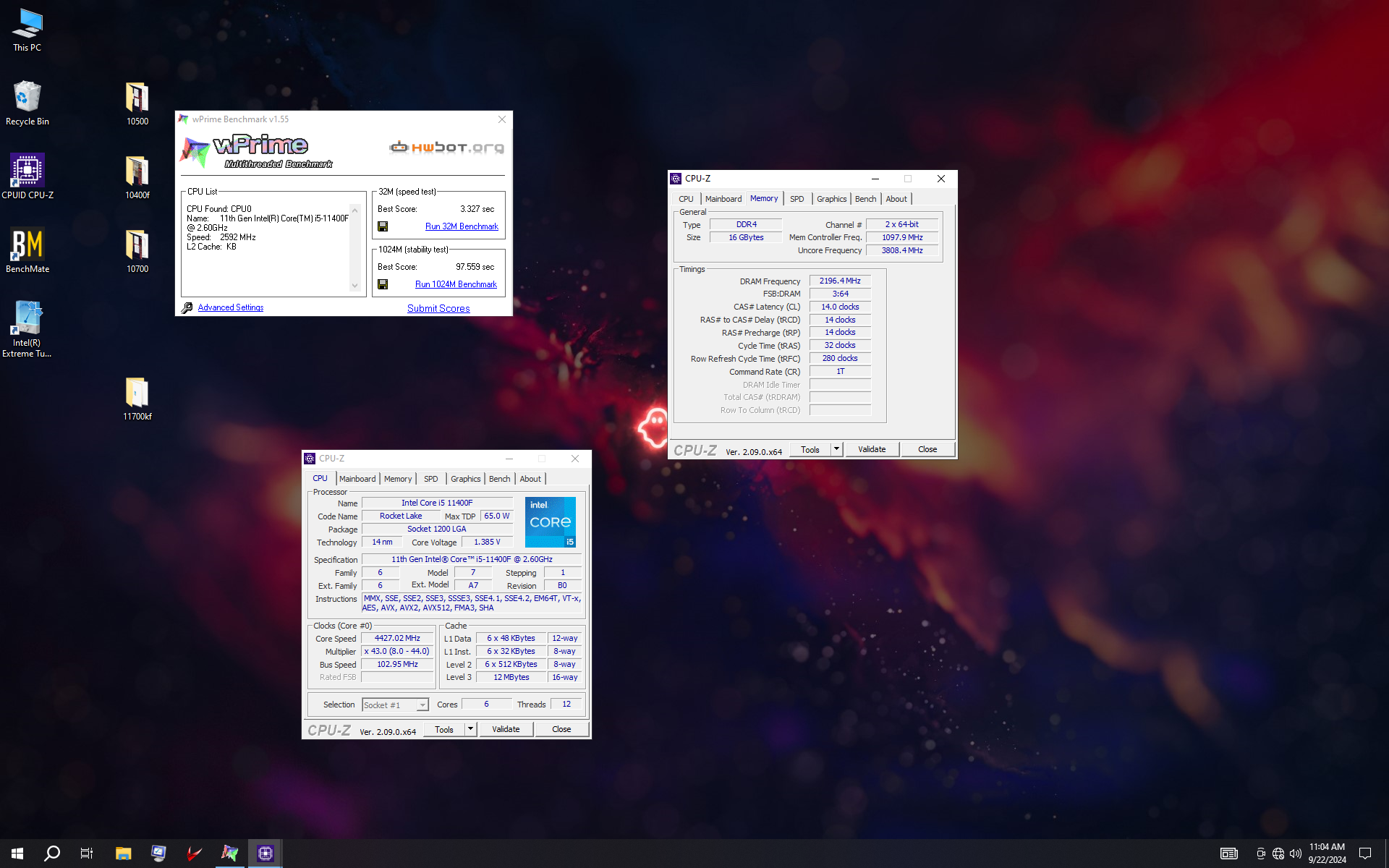The image size is (1389, 868).
Task: Open File Explorer from the taskbar
Action: pyautogui.click(x=123, y=854)
